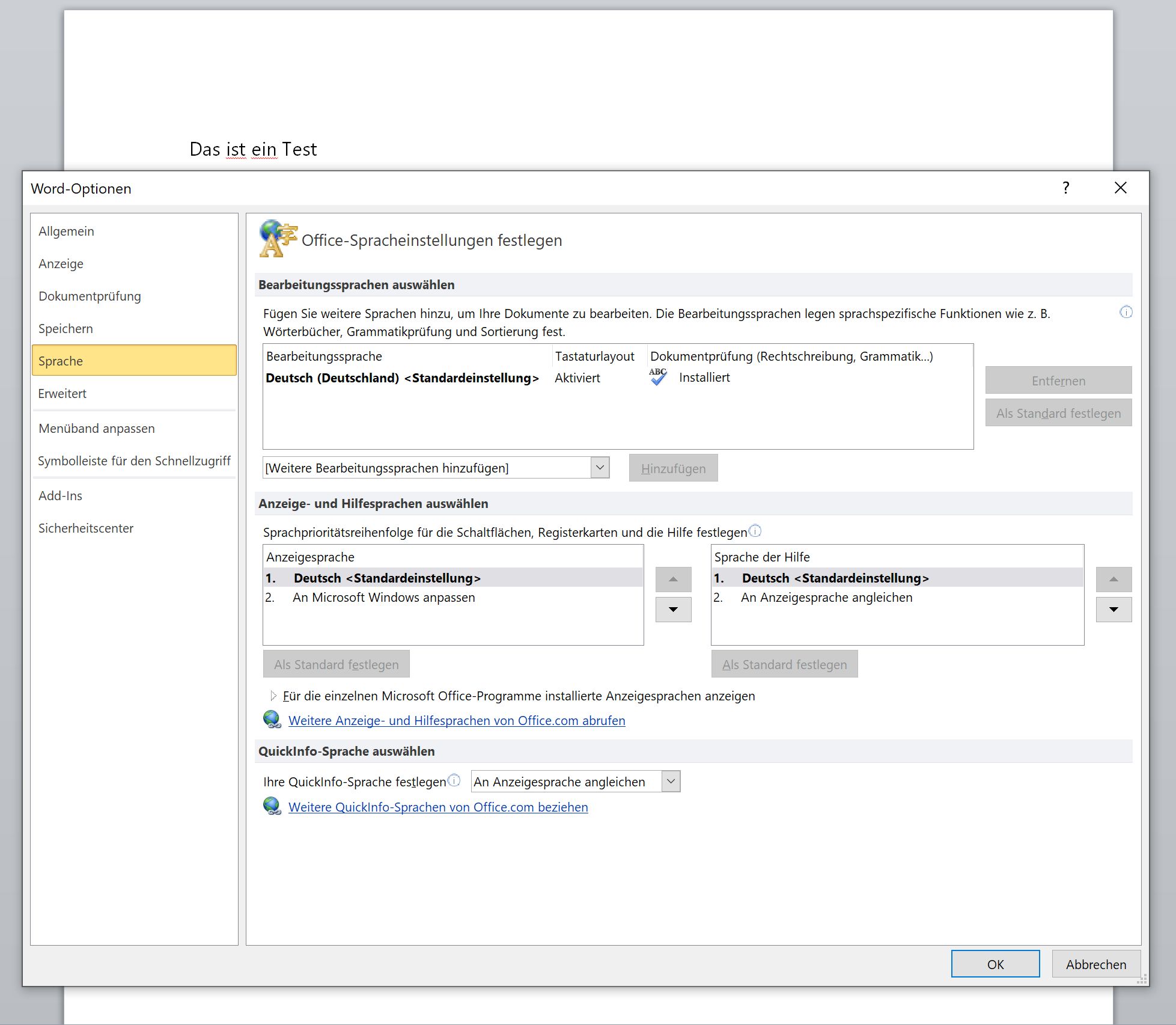Open the Weitere Bearbeitungssprachen hinzufügen dropdown
The width and height of the screenshot is (1176, 1025).
[600, 468]
